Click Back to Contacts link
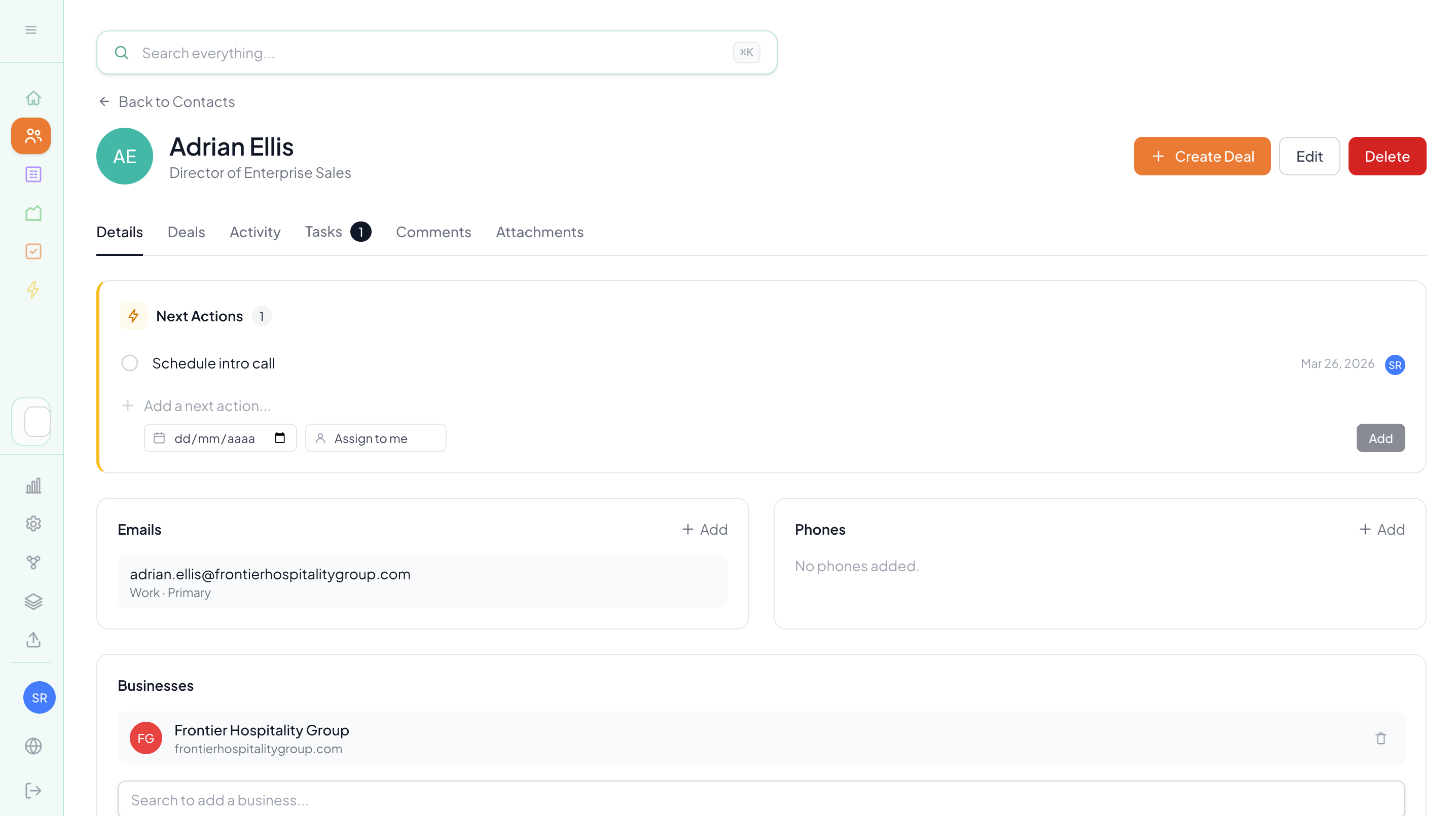This screenshot has height=816, width=1456. (x=176, y=102)
